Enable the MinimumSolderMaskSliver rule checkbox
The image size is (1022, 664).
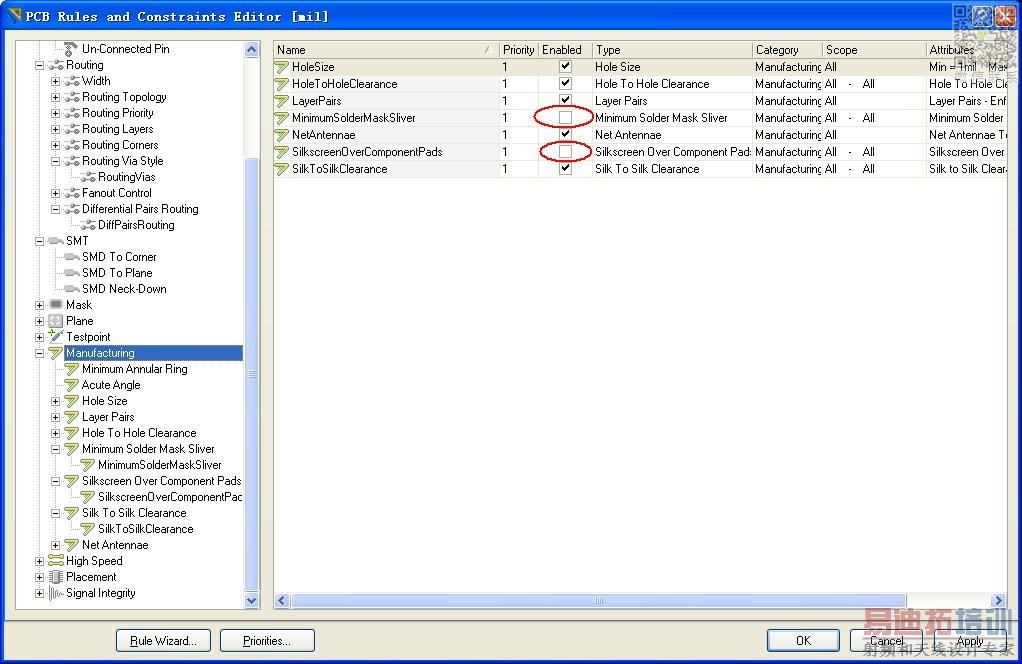(565, 117)
